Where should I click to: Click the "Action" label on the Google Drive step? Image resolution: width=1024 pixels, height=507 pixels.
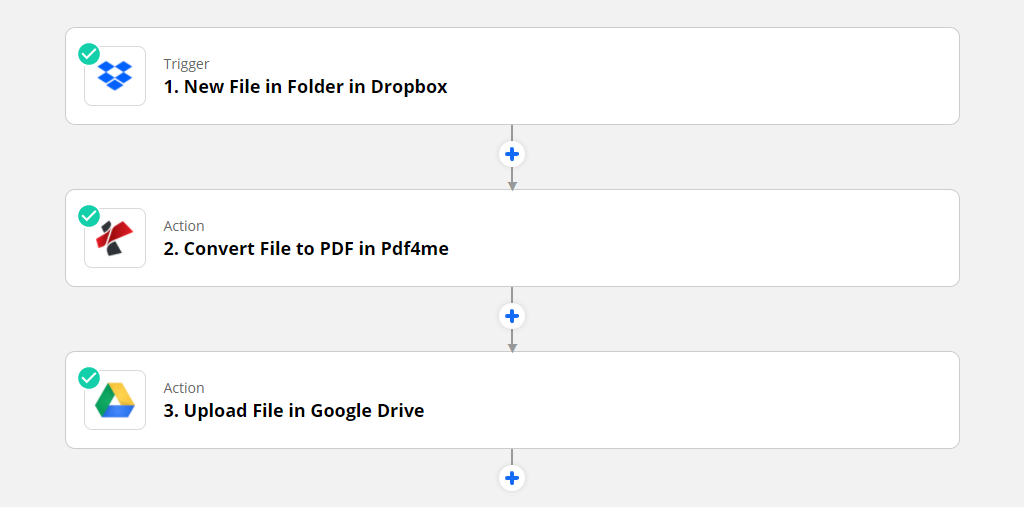(x=184, y=388)
